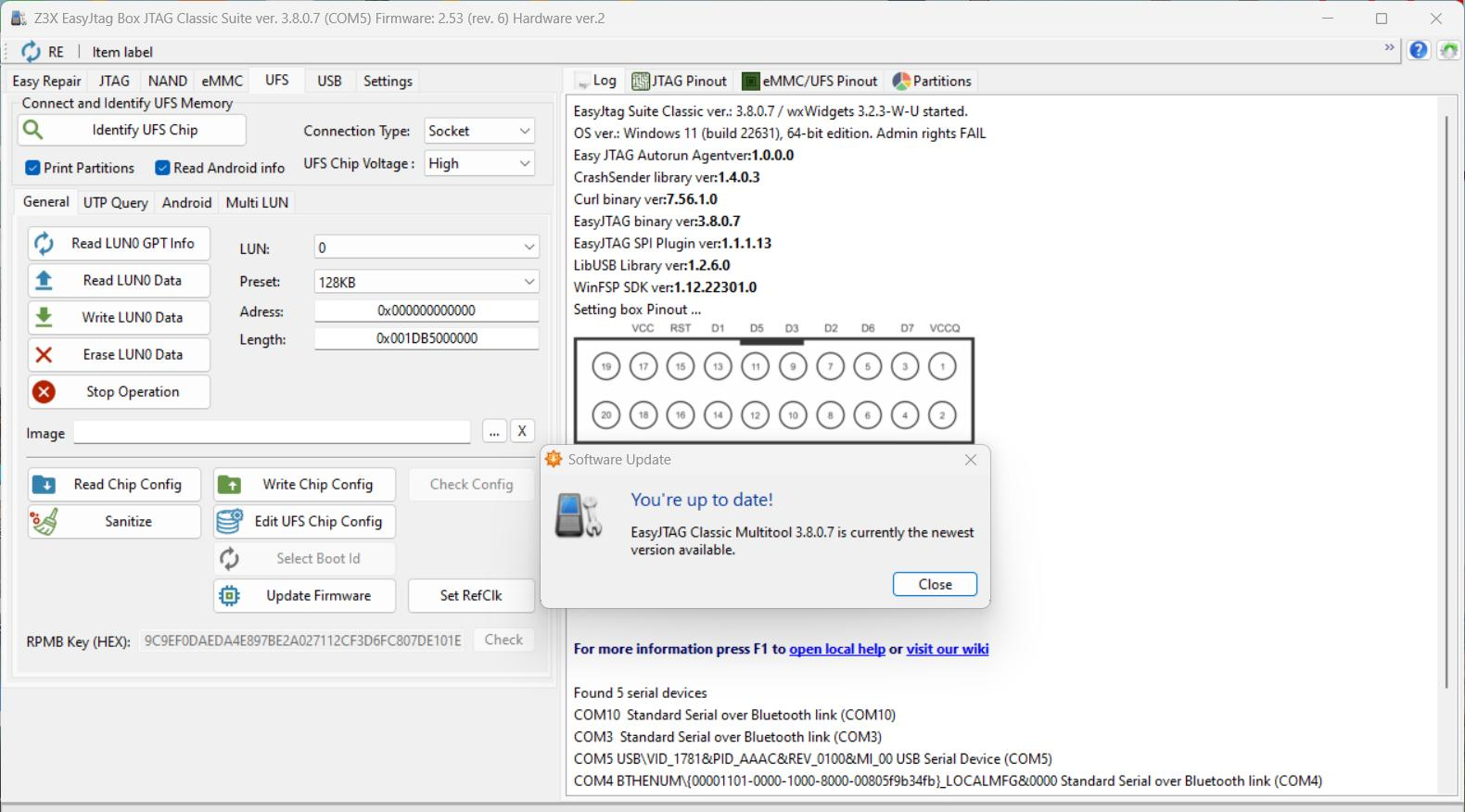The image size is (1465, 812).
Task: Click the RPMB Key hex field
Action: (x=303, y=641)
